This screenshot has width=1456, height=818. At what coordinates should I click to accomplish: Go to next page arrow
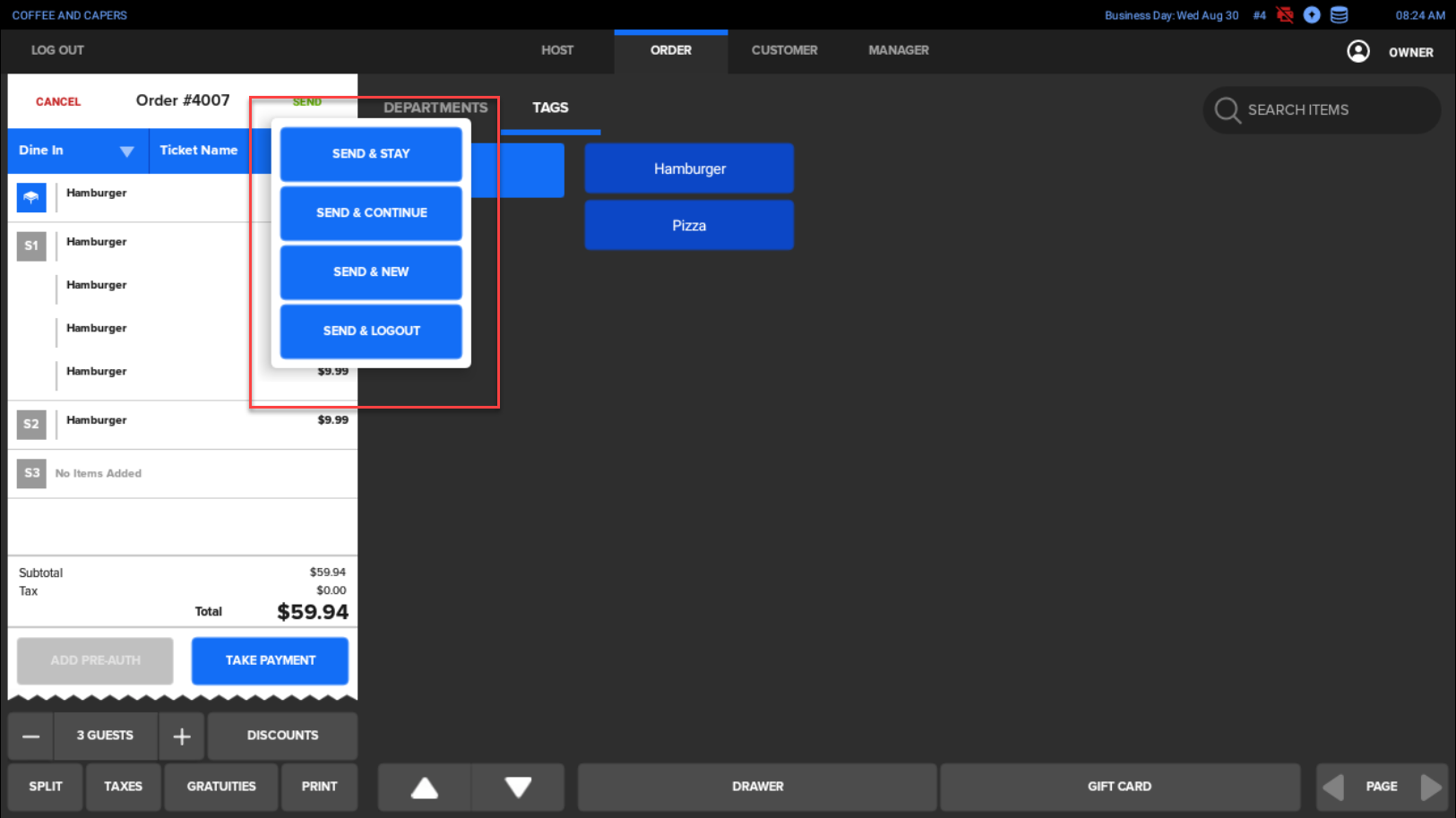click(x=1431, y=788)
